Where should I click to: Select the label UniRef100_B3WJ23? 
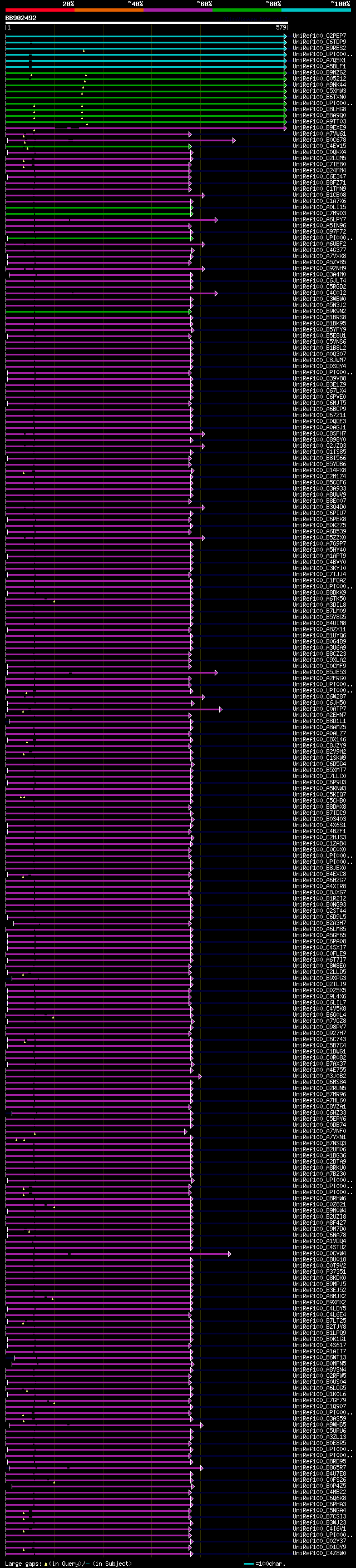pos(319,1522)
